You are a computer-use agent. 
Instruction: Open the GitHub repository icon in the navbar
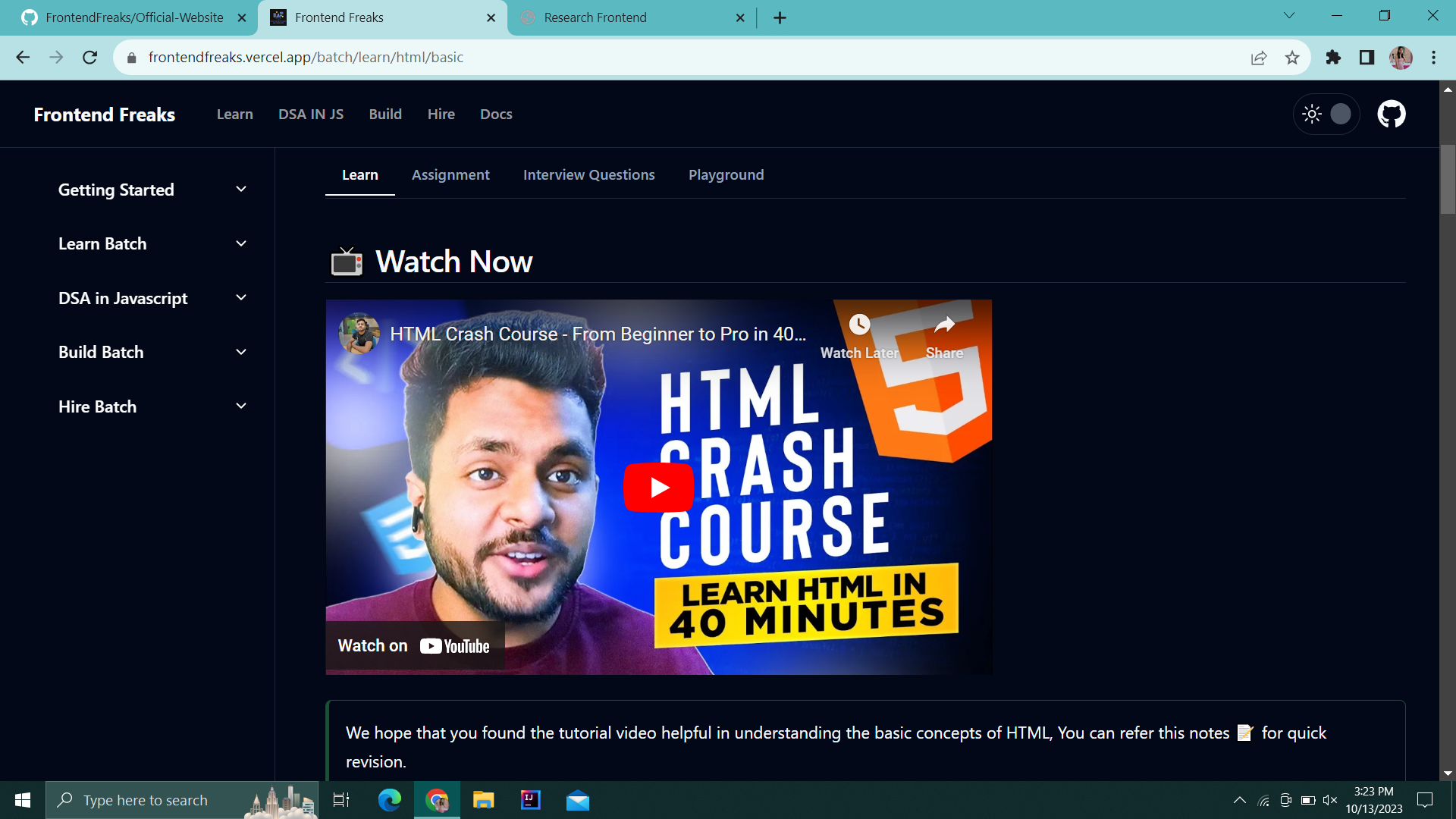[x=1392, y=114]
